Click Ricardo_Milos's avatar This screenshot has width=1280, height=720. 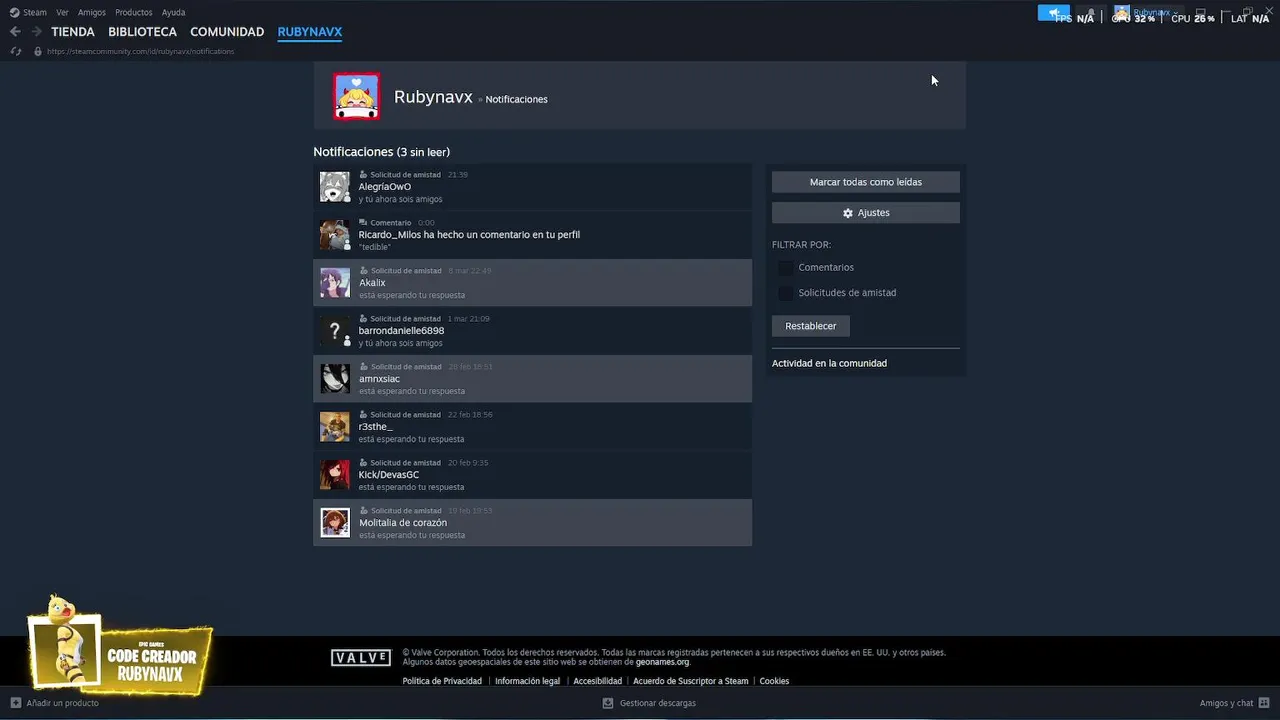(x=335, y=235)
